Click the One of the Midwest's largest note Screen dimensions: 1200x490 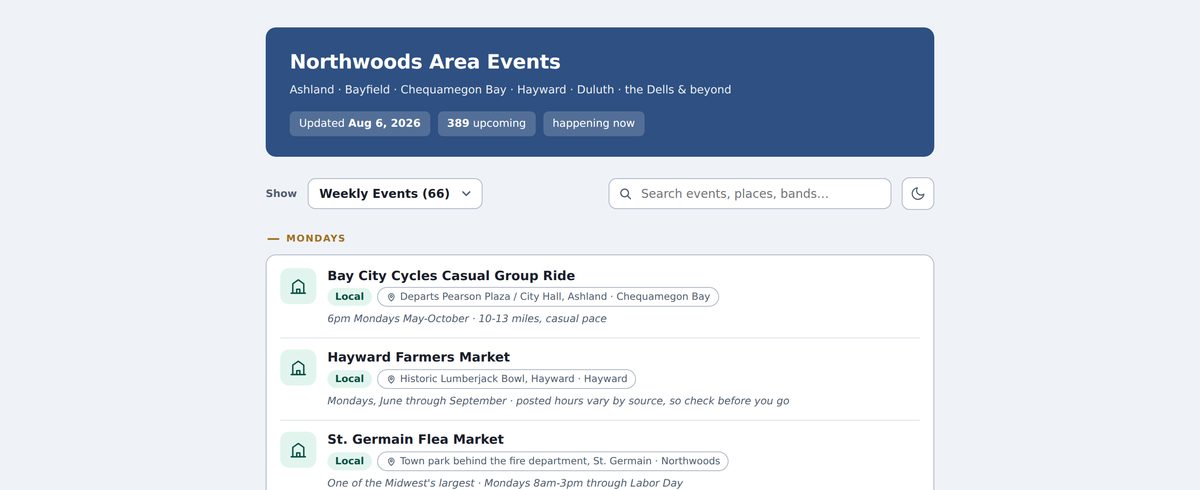tap(505, 483)
